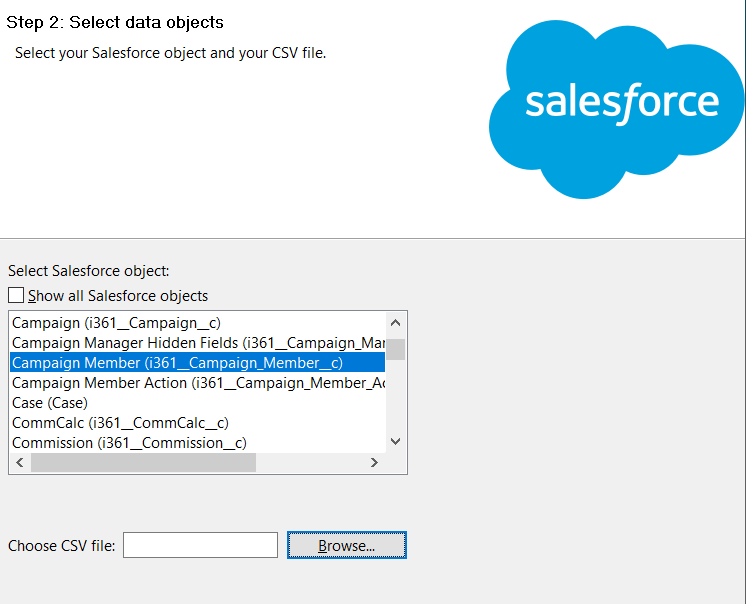Click the Browse... button
This screenshot has width=746, height=604.
click(347, 545)
